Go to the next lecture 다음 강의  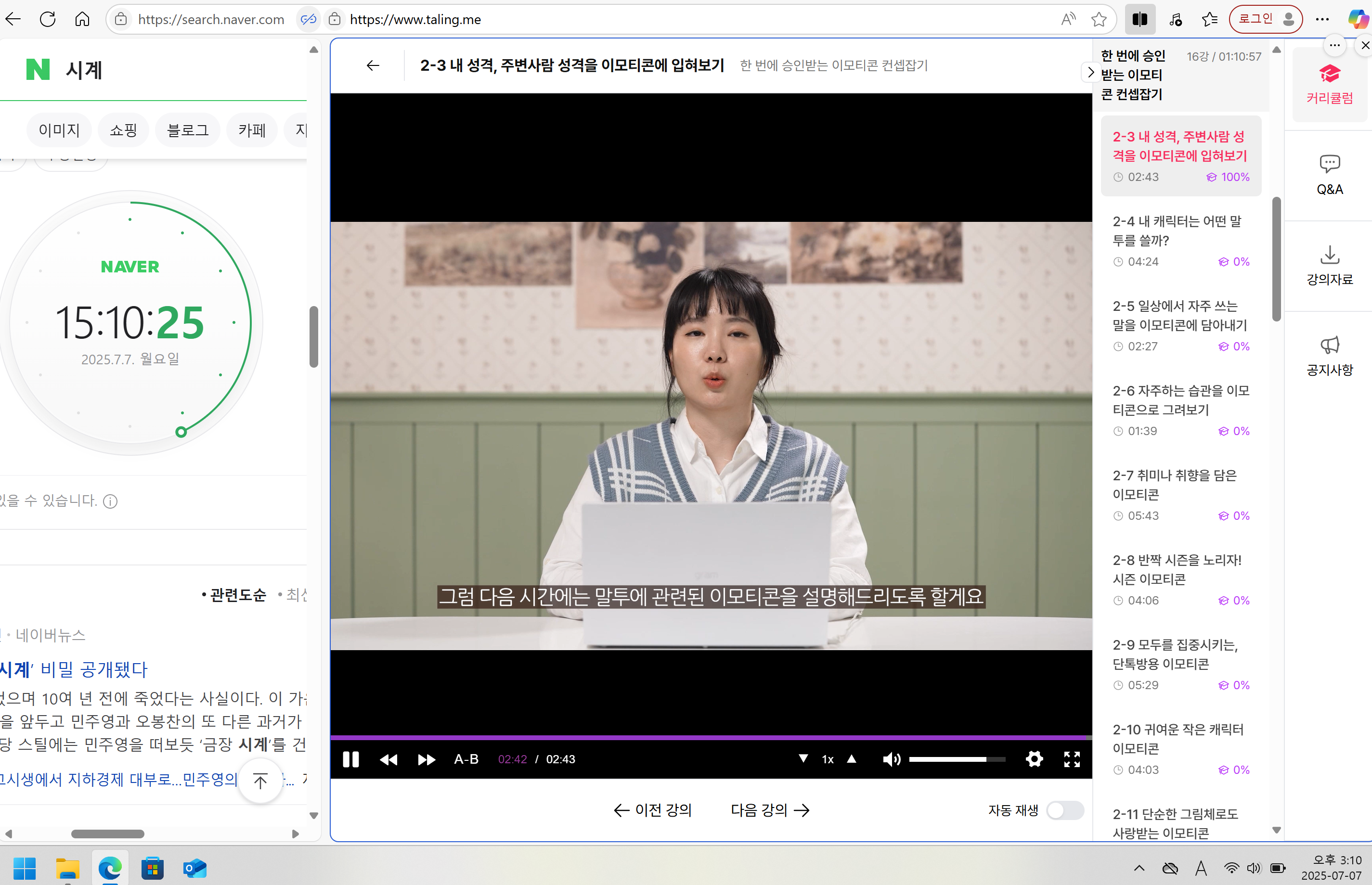[x=770, y=810]
